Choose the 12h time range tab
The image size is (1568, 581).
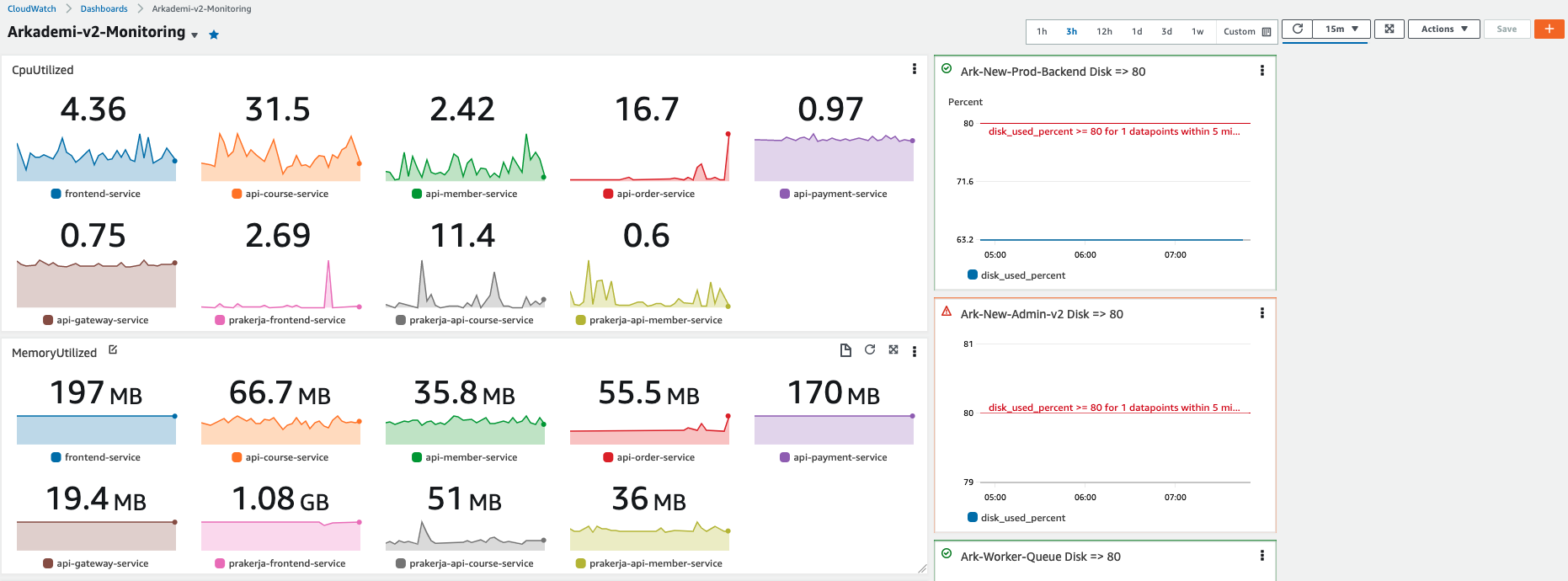point(1104,32)
